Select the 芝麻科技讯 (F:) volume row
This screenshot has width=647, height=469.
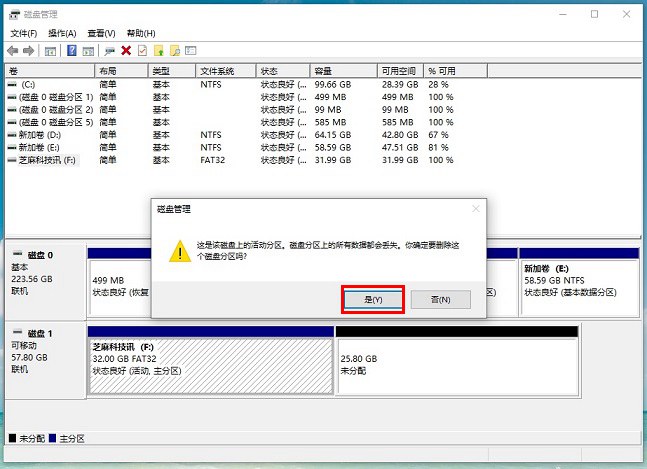click(x=50, y=160)
